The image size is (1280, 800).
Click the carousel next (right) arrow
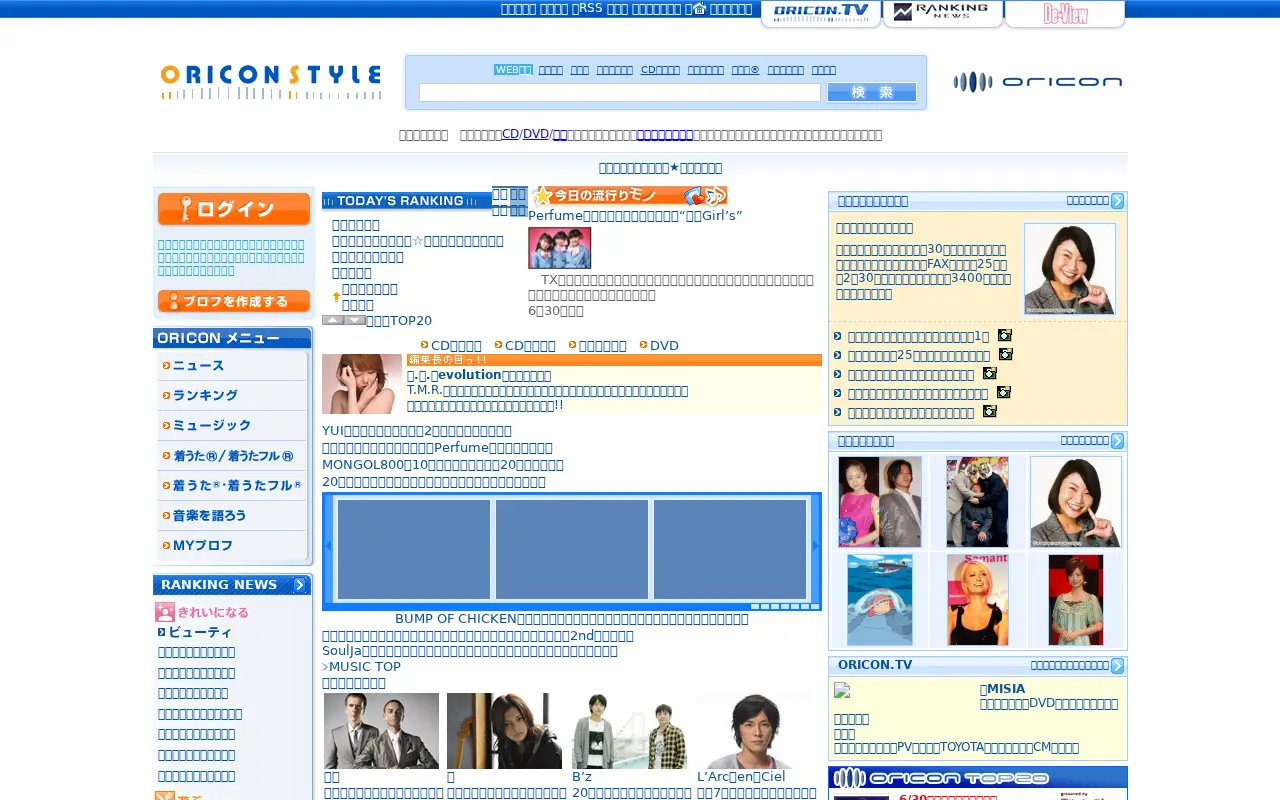(816, 546)
